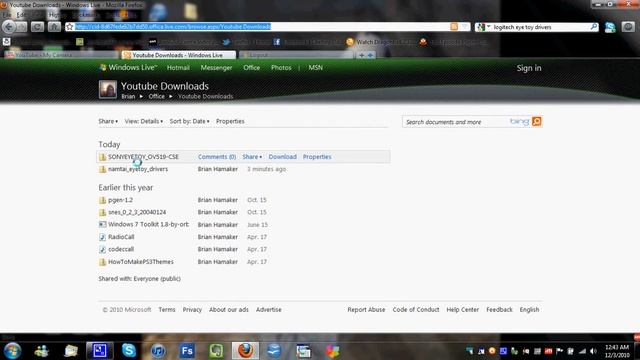Image resolution: width=640 pixels, height=360 pixels.
Task: Open the namtai_eyetoy_drivers file name
Action: [x=138, y=169]
